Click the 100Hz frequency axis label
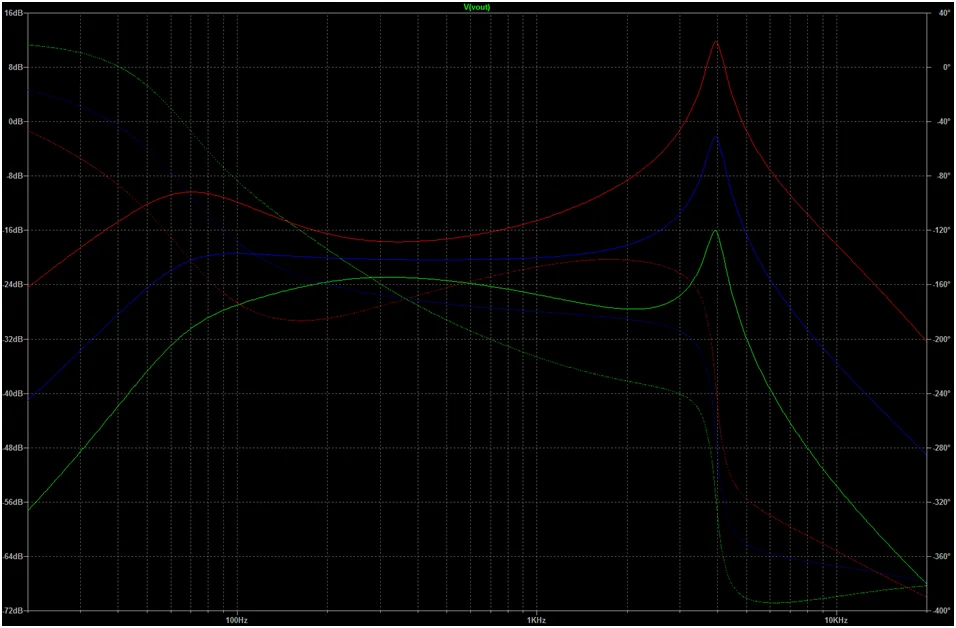The height and width of the screenshot is (628, 956). 237,619
